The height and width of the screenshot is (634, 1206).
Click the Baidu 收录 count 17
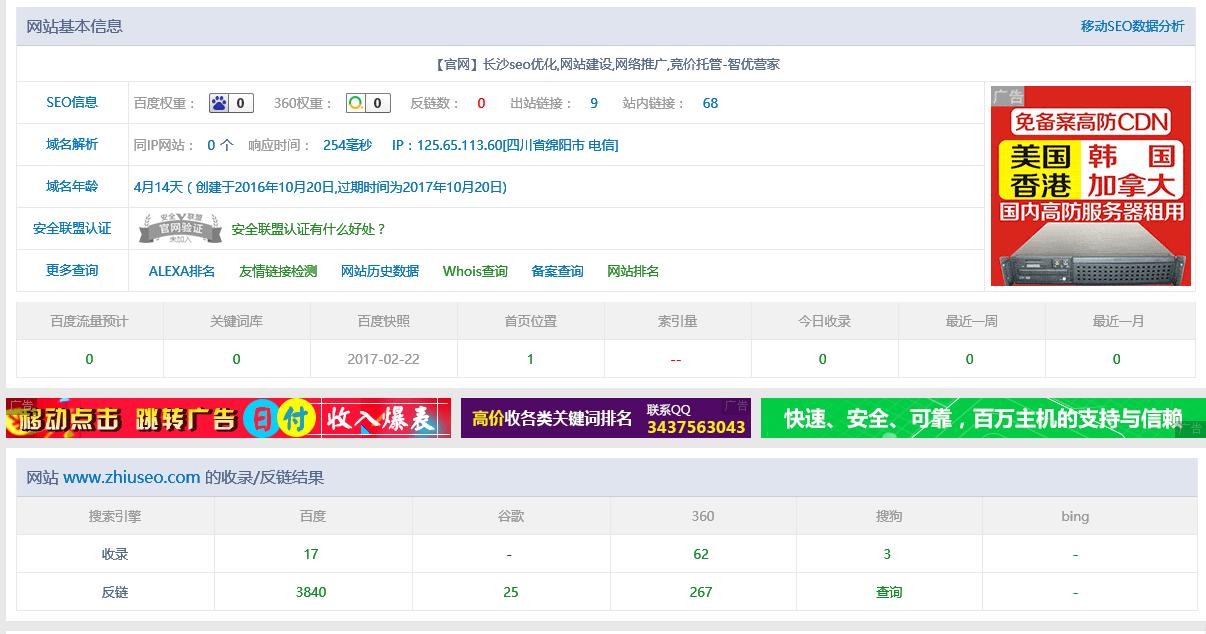311,553
